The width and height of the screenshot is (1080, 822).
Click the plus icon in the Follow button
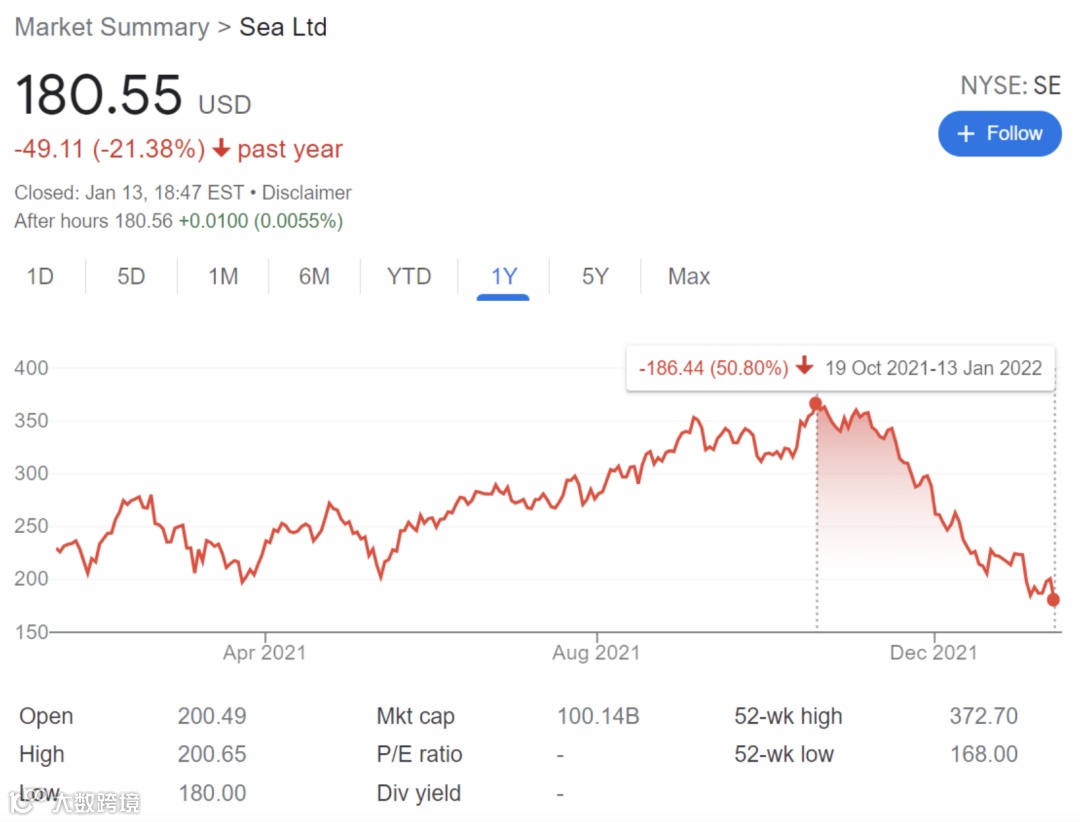click(966, 133)
